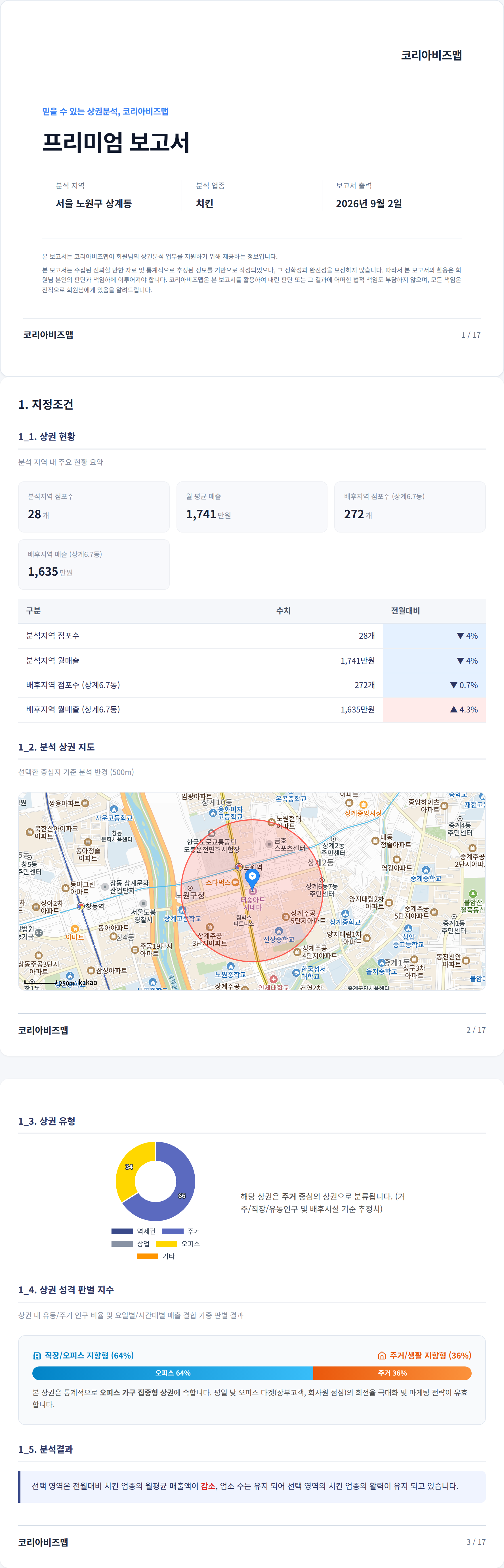Click the orange 주거 36% bar segment
Screen dimensions: 504x1568
point(392,1373)
